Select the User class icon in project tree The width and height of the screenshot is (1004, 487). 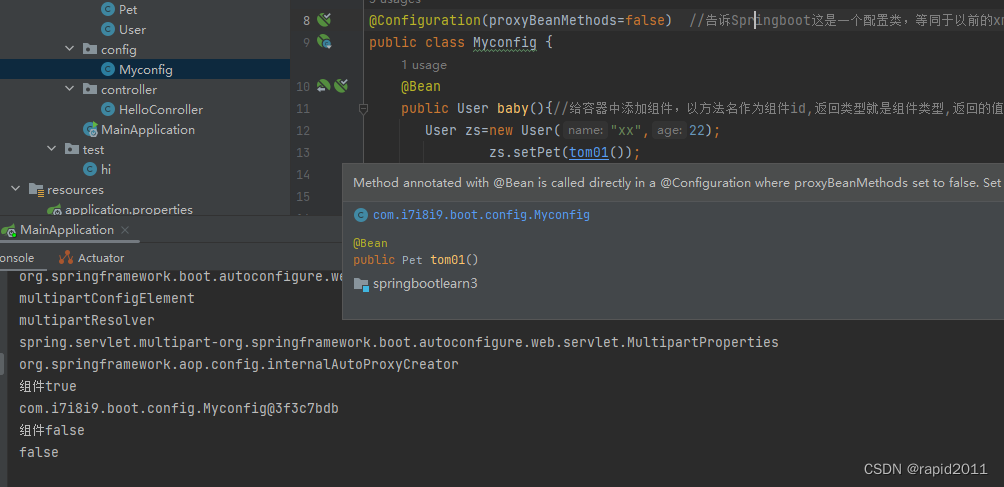pos(108,29)
